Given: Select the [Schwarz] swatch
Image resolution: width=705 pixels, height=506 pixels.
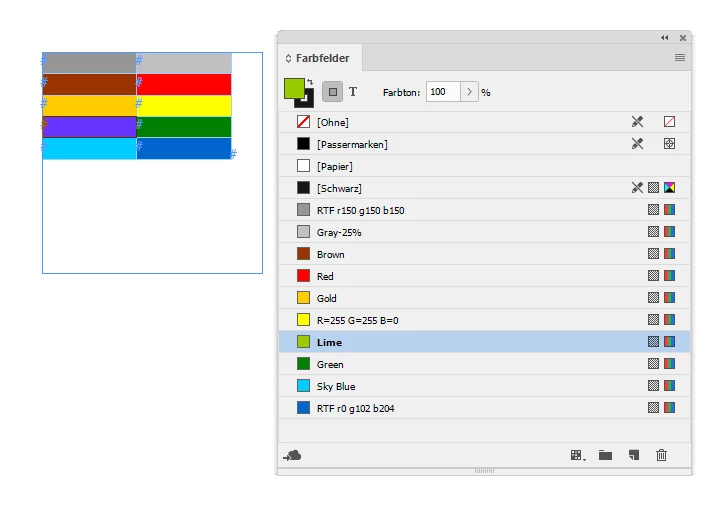Looking at the screenshot, I should [x=484, y=188].
